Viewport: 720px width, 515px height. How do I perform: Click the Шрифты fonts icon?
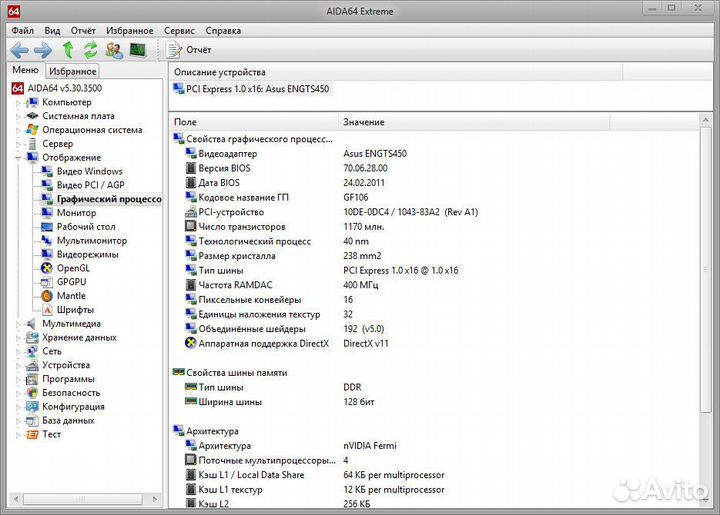(x=47, y=310)
